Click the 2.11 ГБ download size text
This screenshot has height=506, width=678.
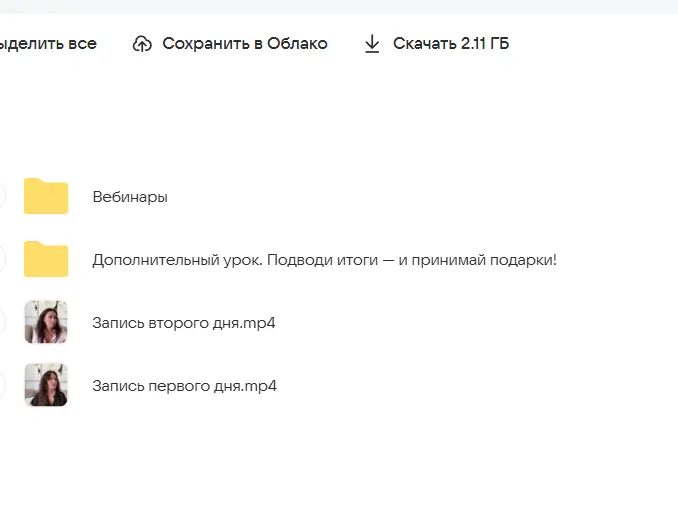[484, 44]
